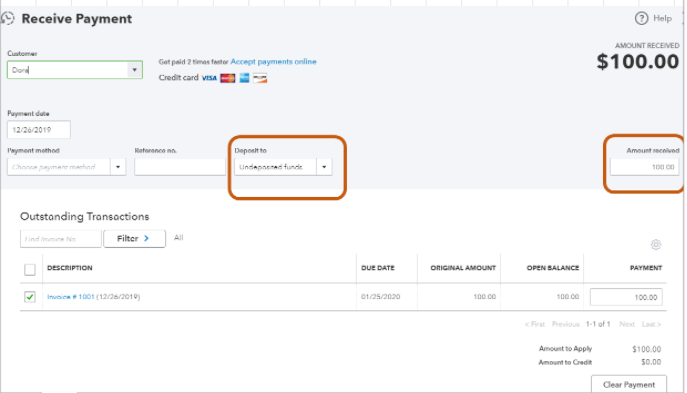
Task: Click the OPEN BALANCE column header
Action: (x=553, y=268)
